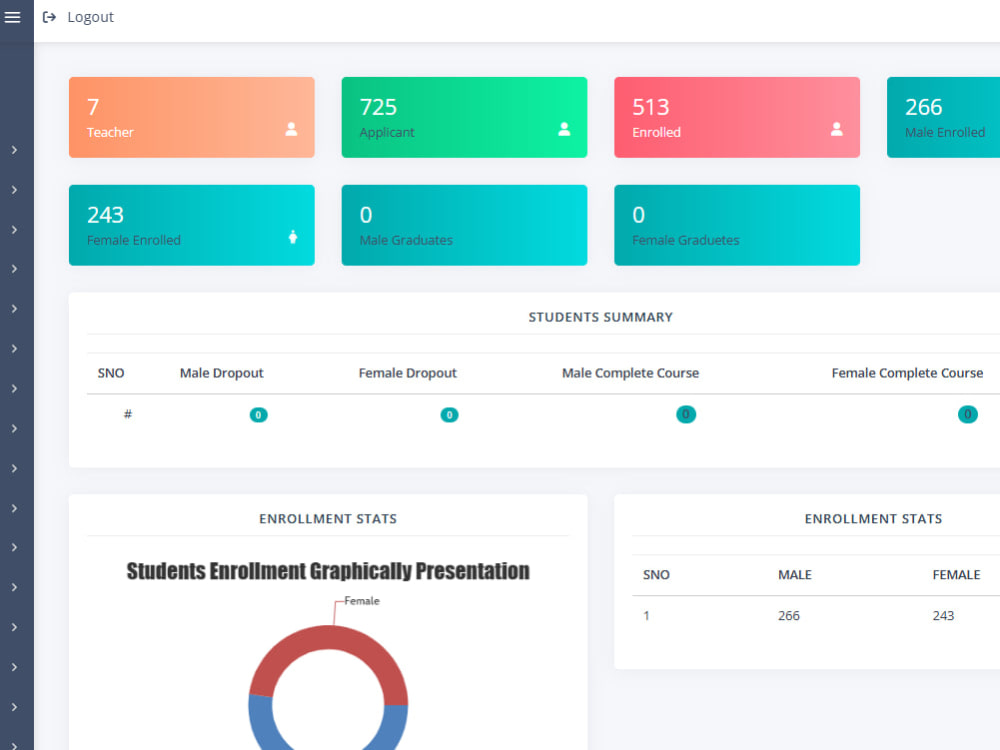This screenshot has height=750, width=1000.
Task: Open the Male Enrolled card showing 266
Action: (x=943, y=117)
